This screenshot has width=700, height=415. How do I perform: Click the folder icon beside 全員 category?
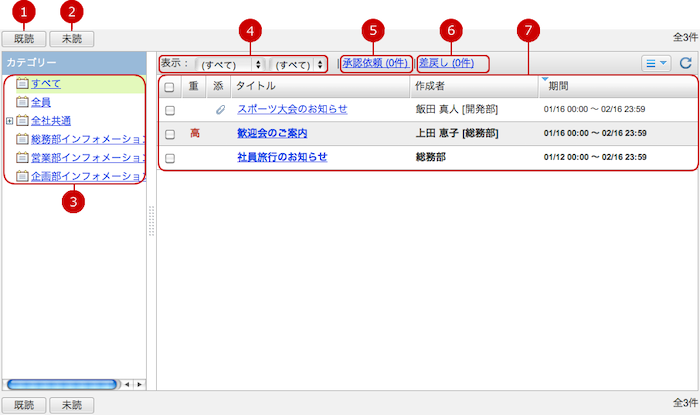click(x=22, y=102)
